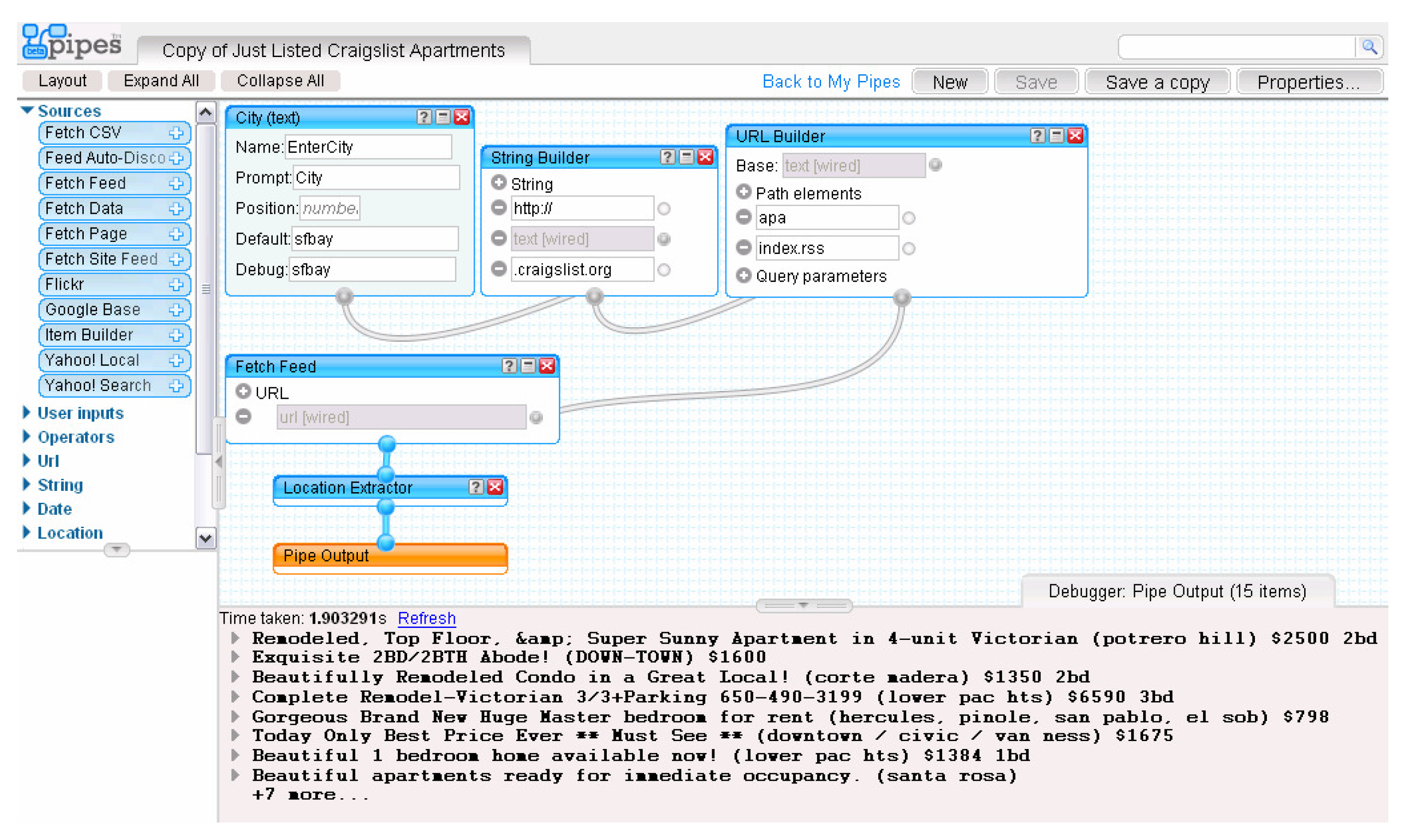Remove the index.rss path element
Screen dimensions: 1404x840
click(x=743, y=248)
